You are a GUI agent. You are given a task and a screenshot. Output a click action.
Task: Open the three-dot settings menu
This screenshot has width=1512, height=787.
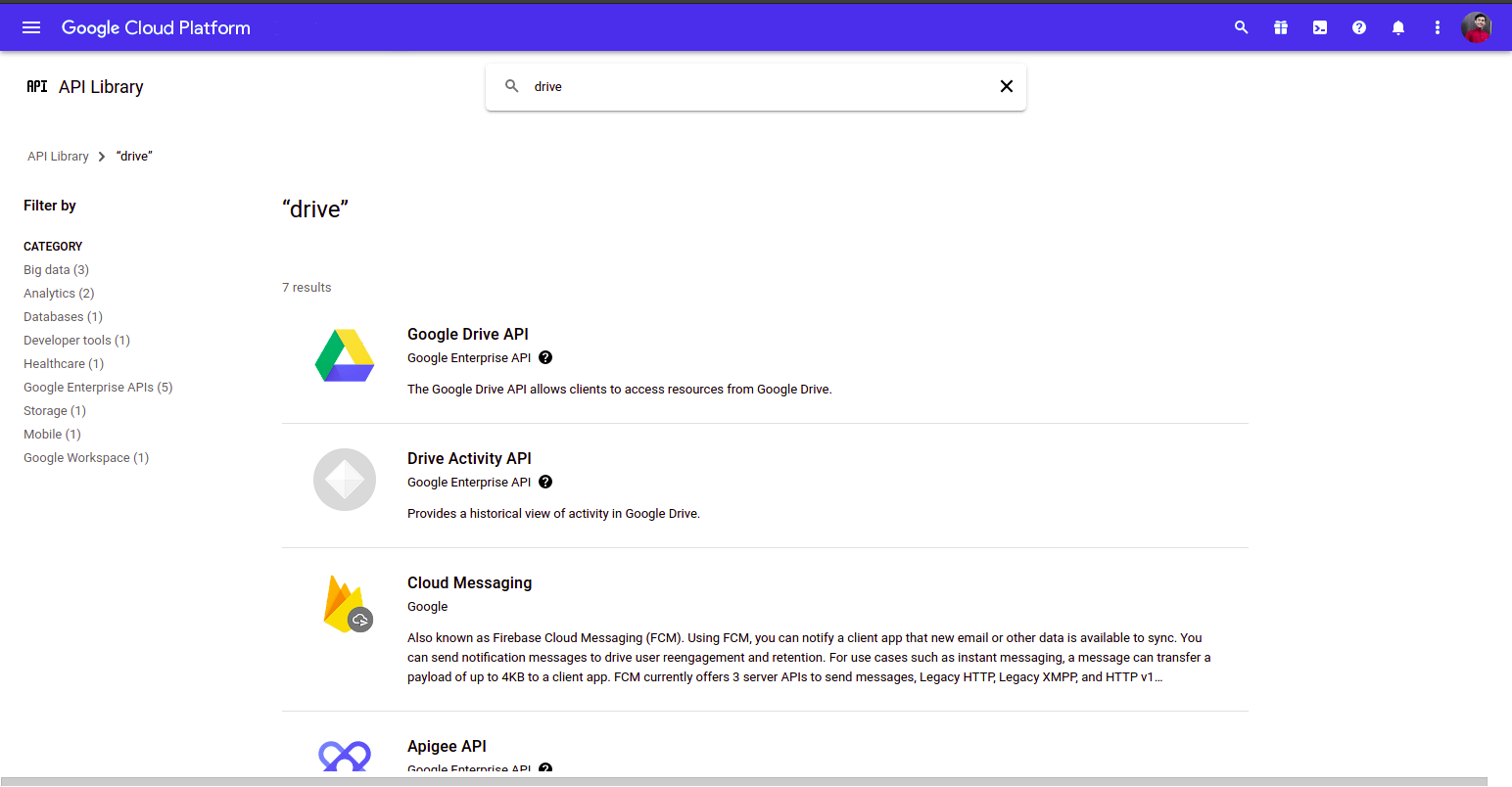1438,27
